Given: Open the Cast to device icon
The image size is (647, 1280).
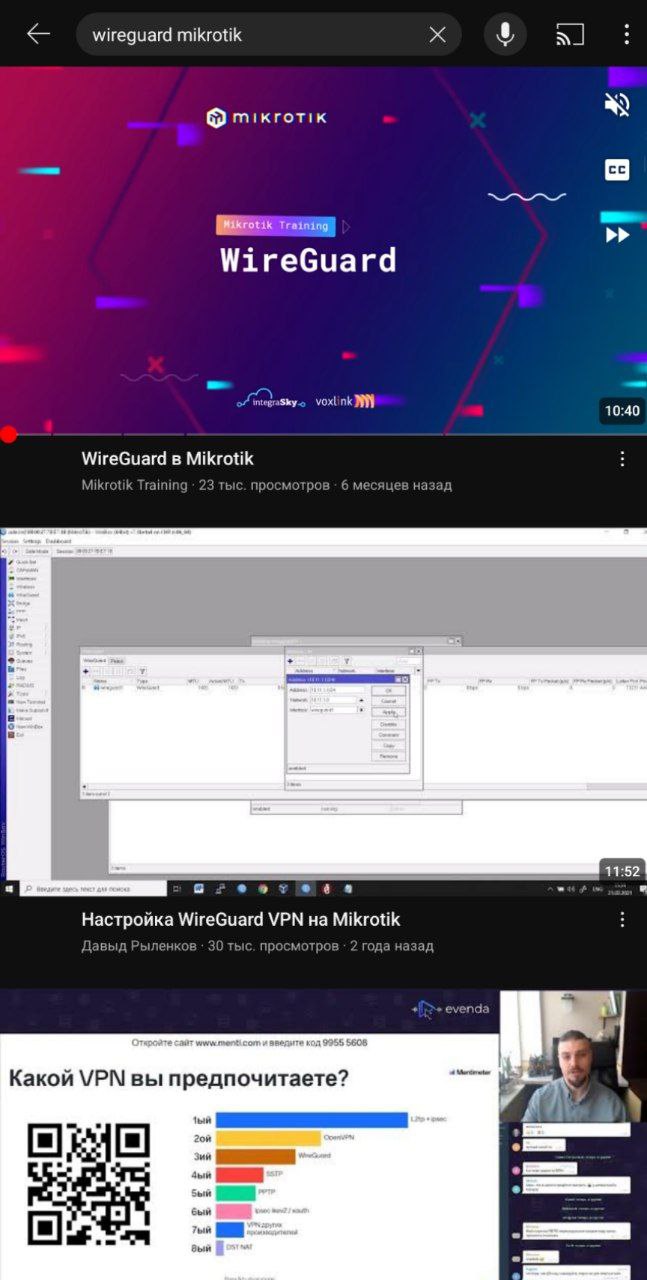Looking at the screenshot, I should point(570,35).
